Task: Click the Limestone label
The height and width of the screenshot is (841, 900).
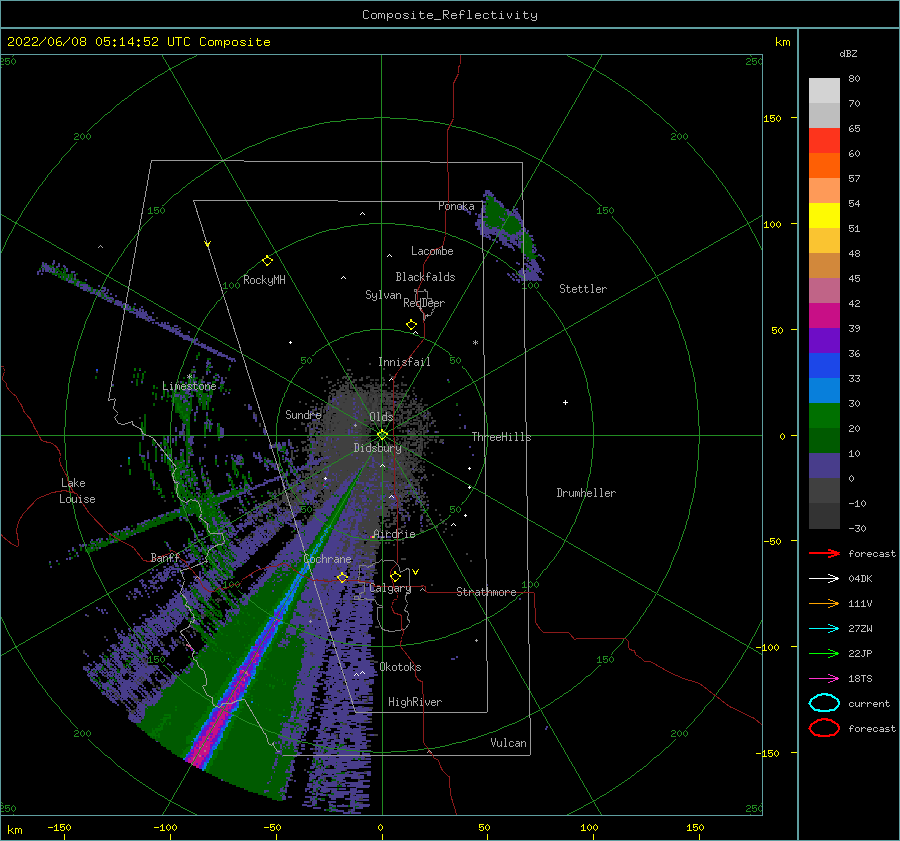Action: tap(189, 386)
